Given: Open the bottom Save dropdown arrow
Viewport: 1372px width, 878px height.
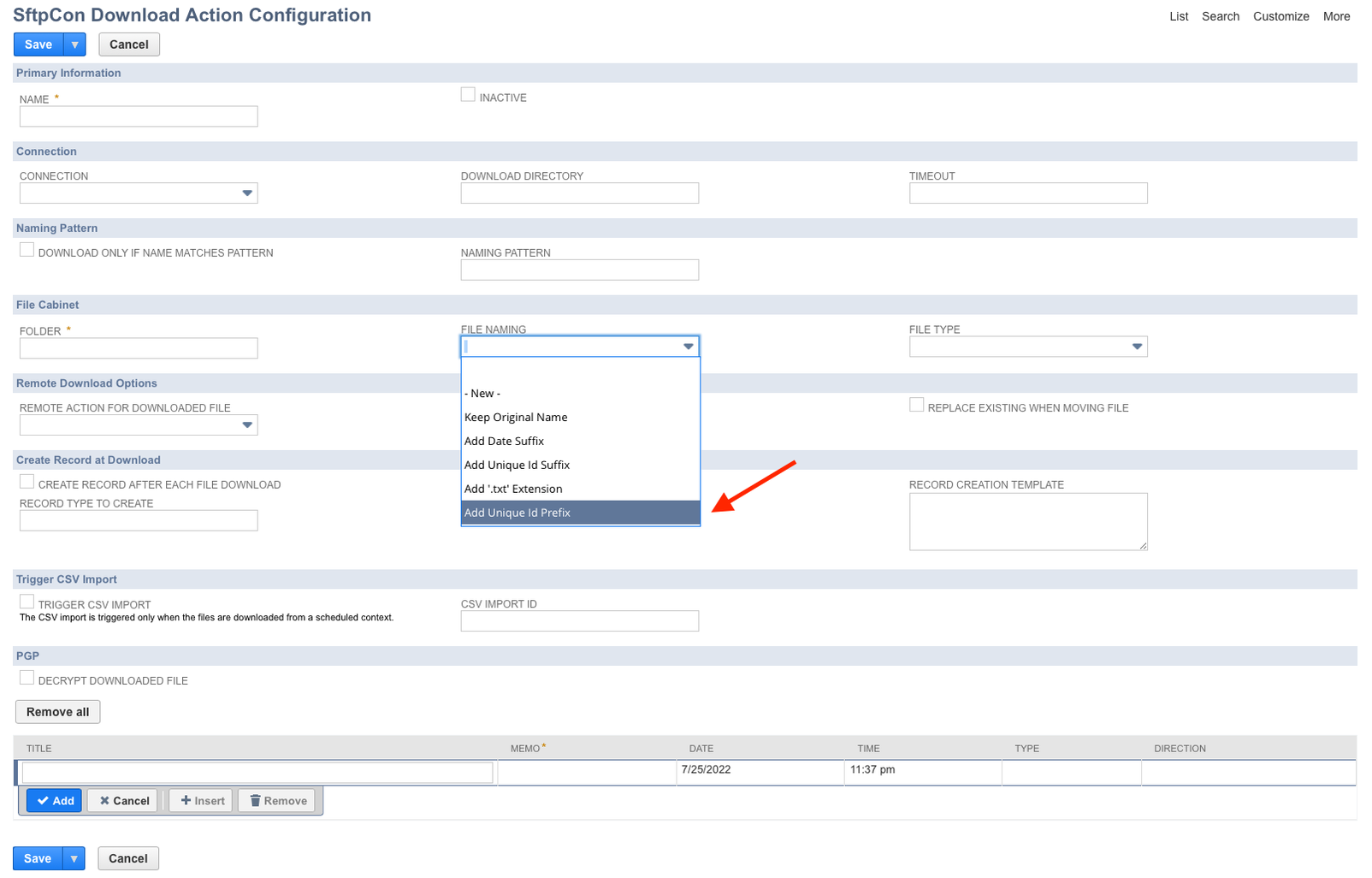Looking at the screenshot, I should click(74, 858).
